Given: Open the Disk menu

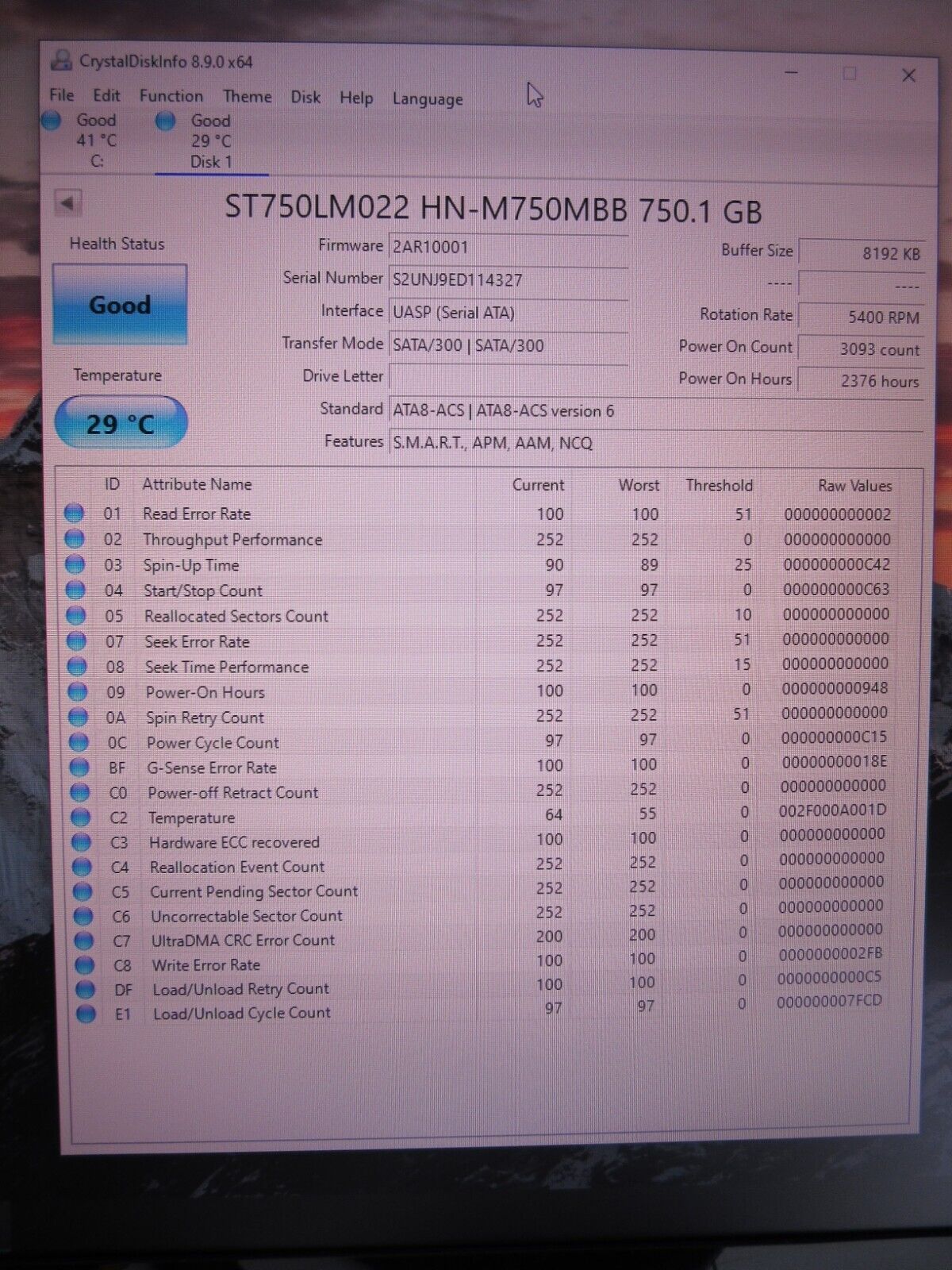Looking at the screenshot, I should click(305, 98).
